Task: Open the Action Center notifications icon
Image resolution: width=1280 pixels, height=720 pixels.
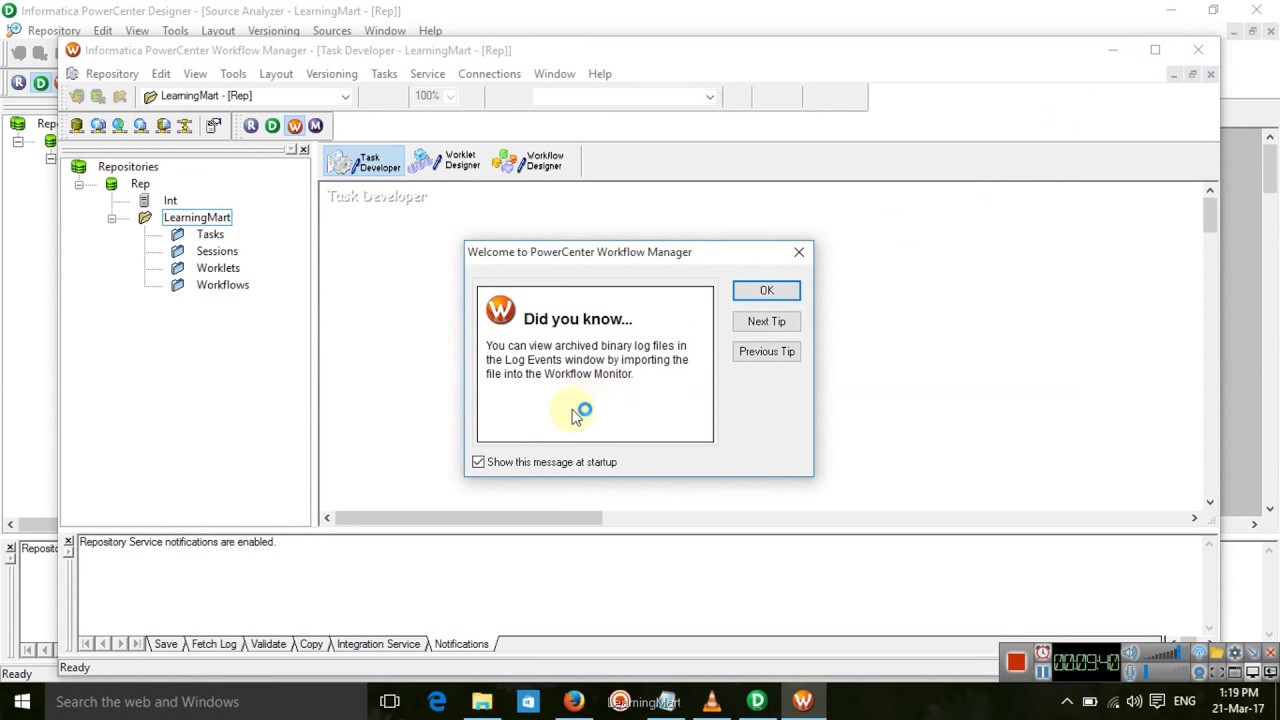Action: (x=1157, y=701)
